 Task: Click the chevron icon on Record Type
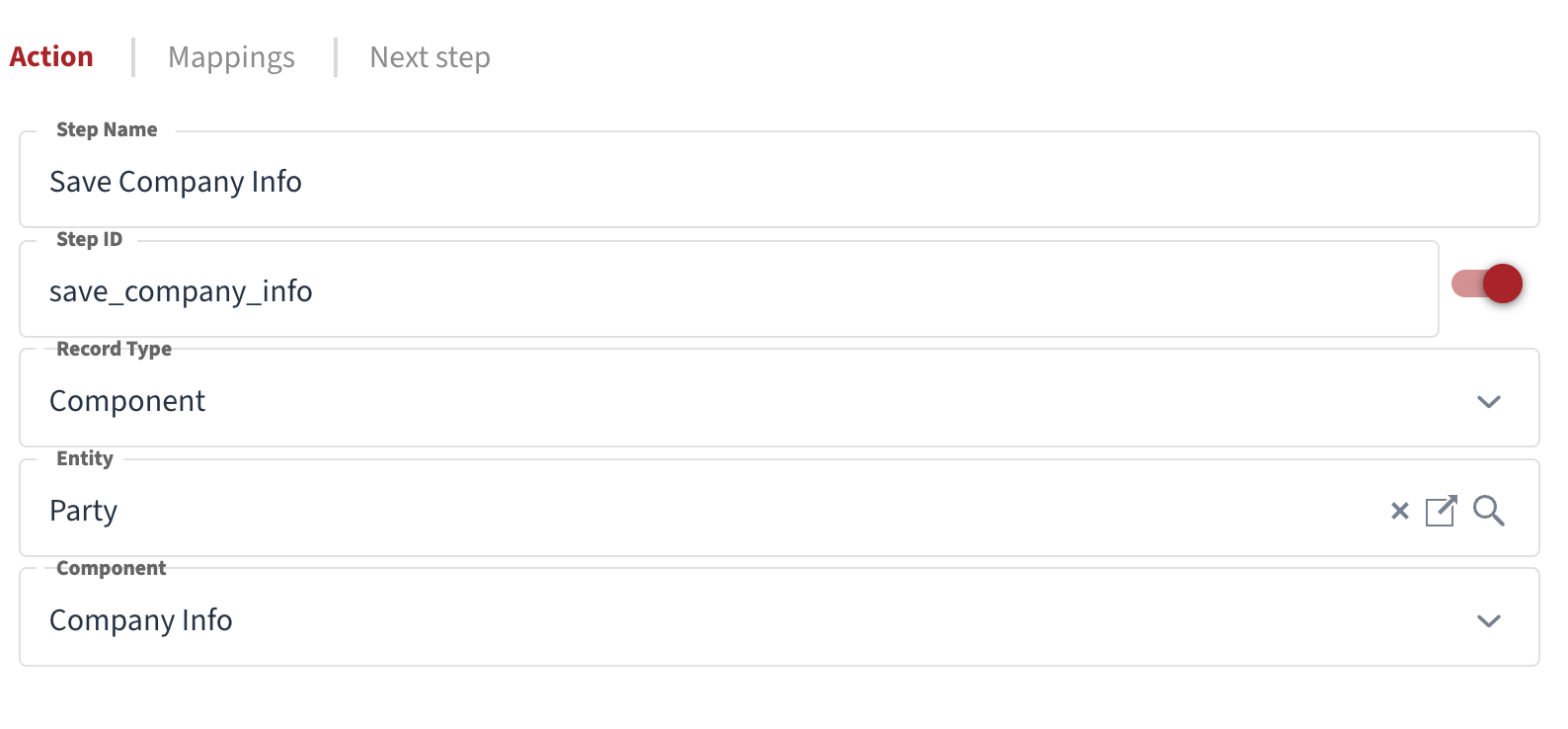click(1491, 401)
